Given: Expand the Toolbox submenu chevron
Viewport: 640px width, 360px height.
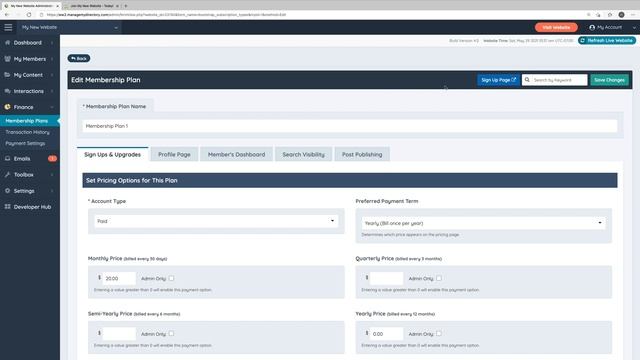Looking at the screenshot, I should (52, 175).
